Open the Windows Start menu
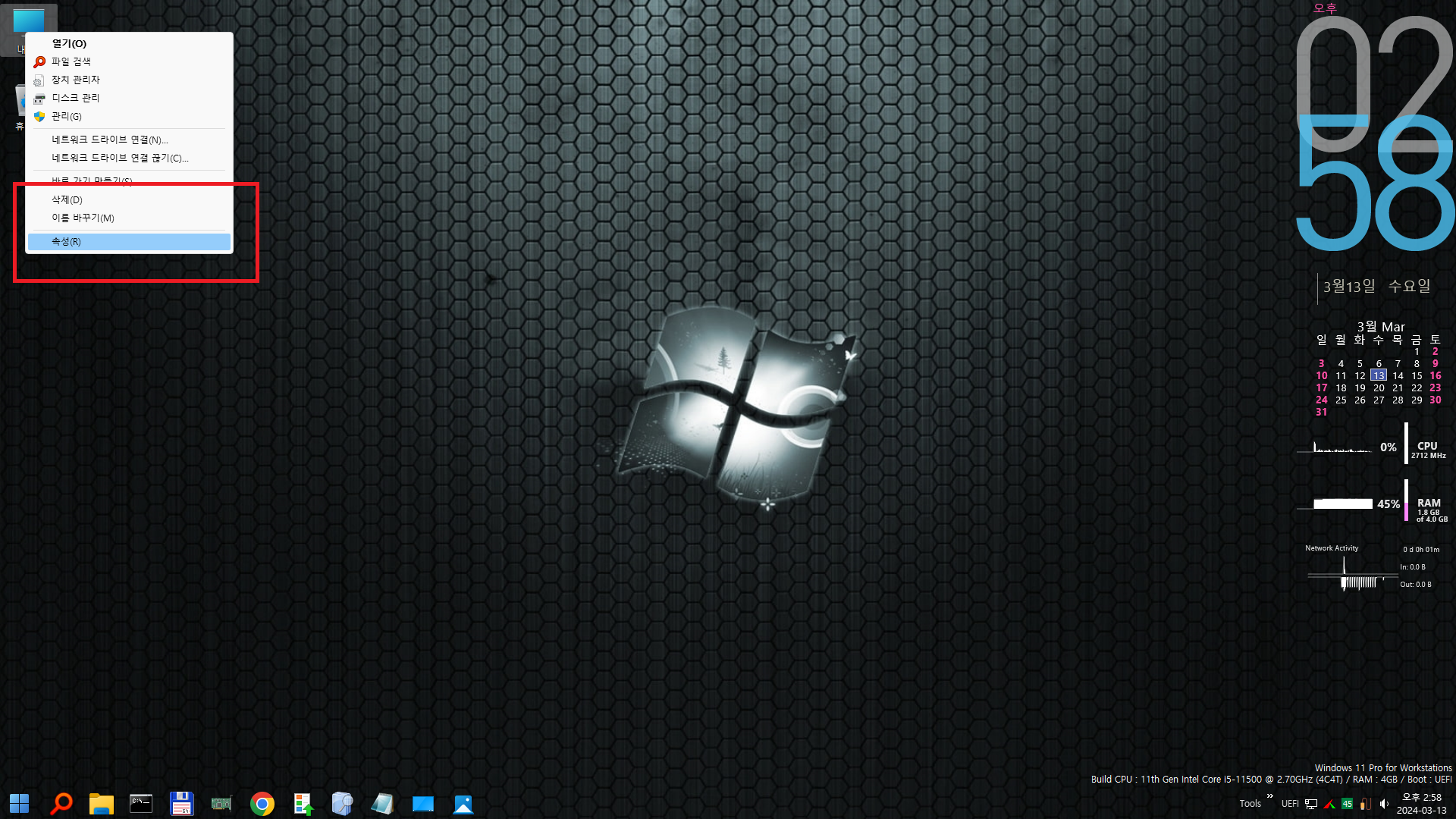The image size is (1456, 819). 19,804
